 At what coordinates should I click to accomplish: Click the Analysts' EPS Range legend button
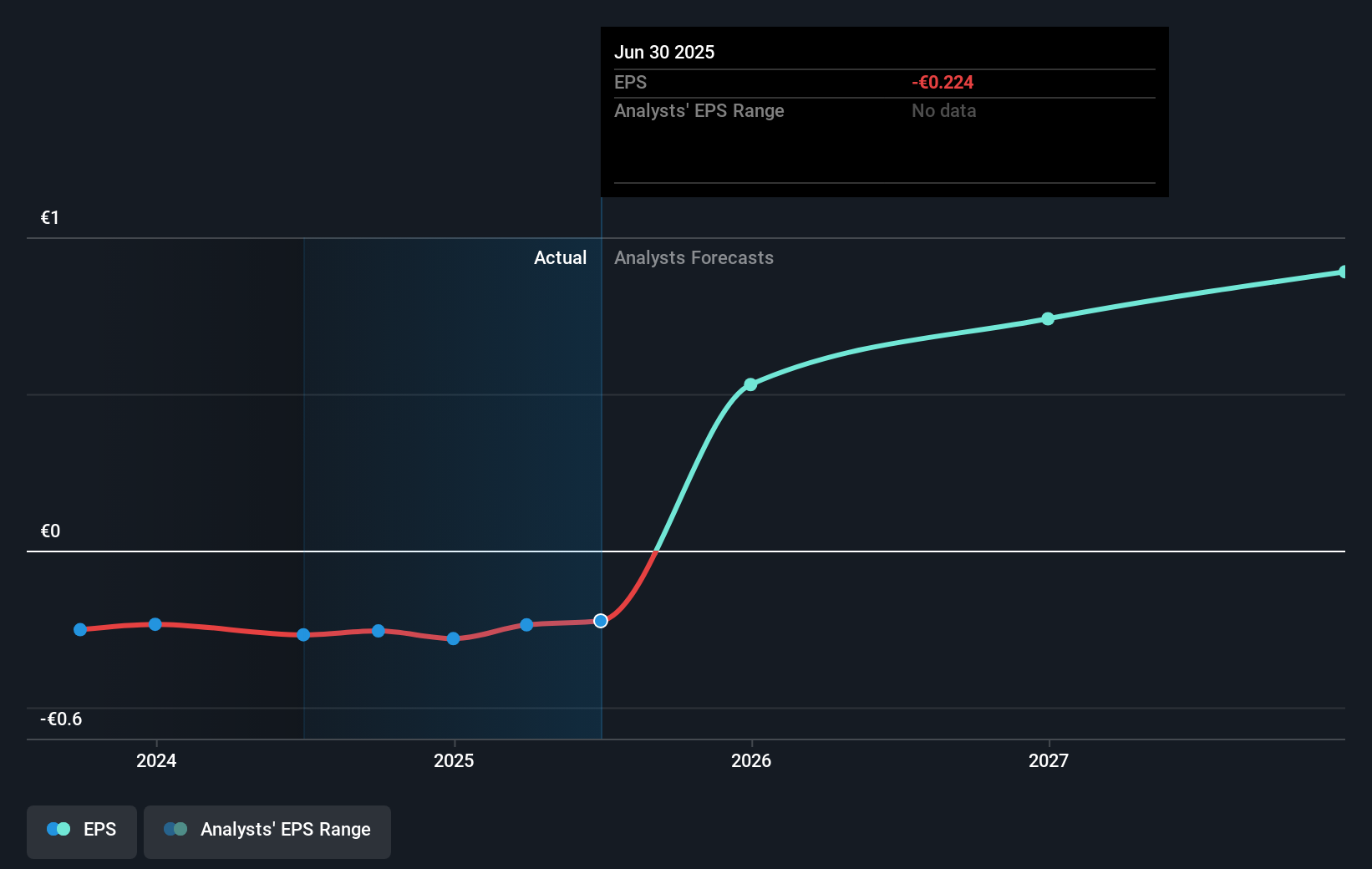(x=267, y=831)
